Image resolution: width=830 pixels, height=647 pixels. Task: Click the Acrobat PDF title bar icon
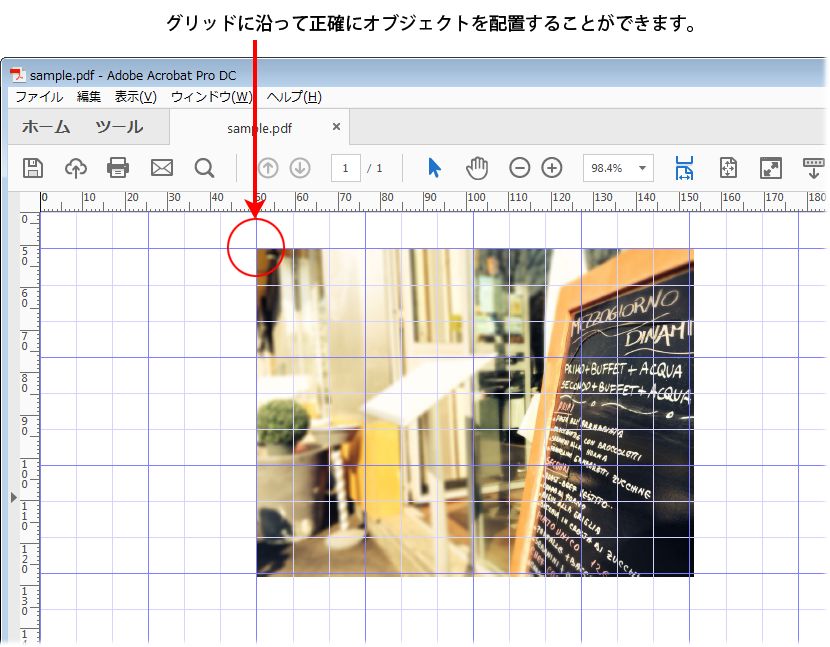tap(17, 75)
